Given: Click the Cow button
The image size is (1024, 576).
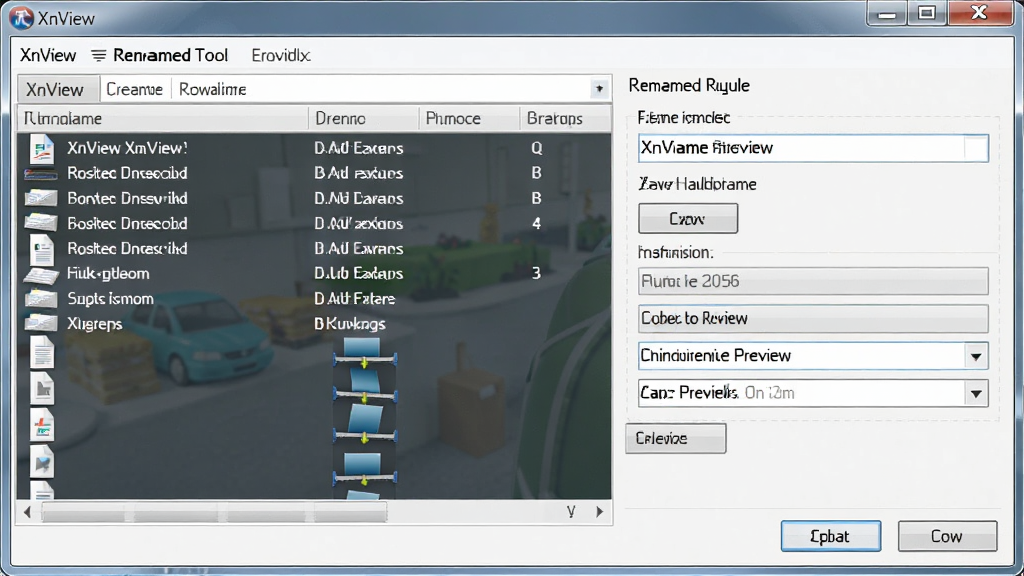Looking at the screenshot, I should coord(947,536).
